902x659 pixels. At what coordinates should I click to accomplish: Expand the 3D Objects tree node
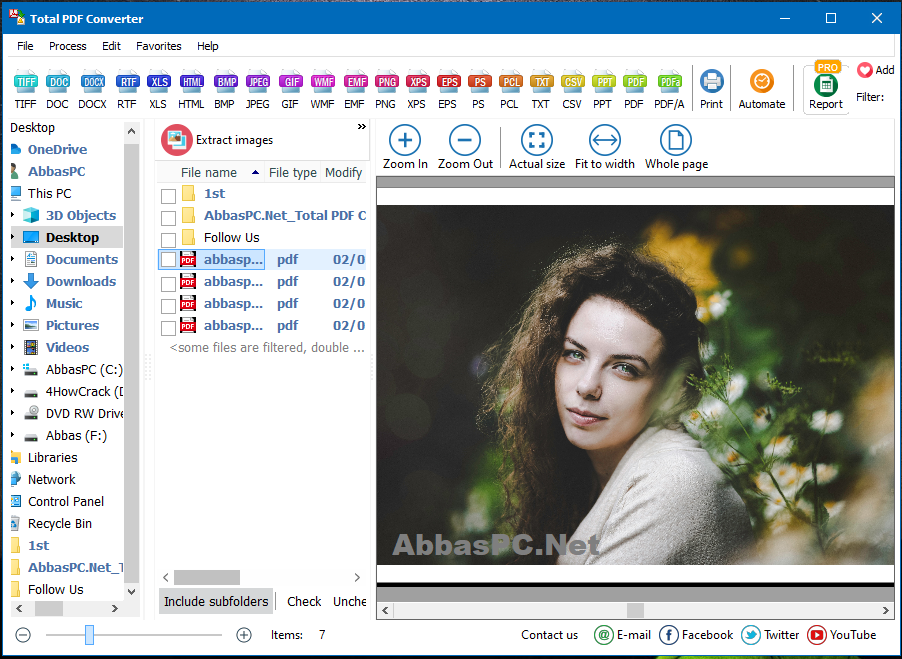tap(13, 215)
